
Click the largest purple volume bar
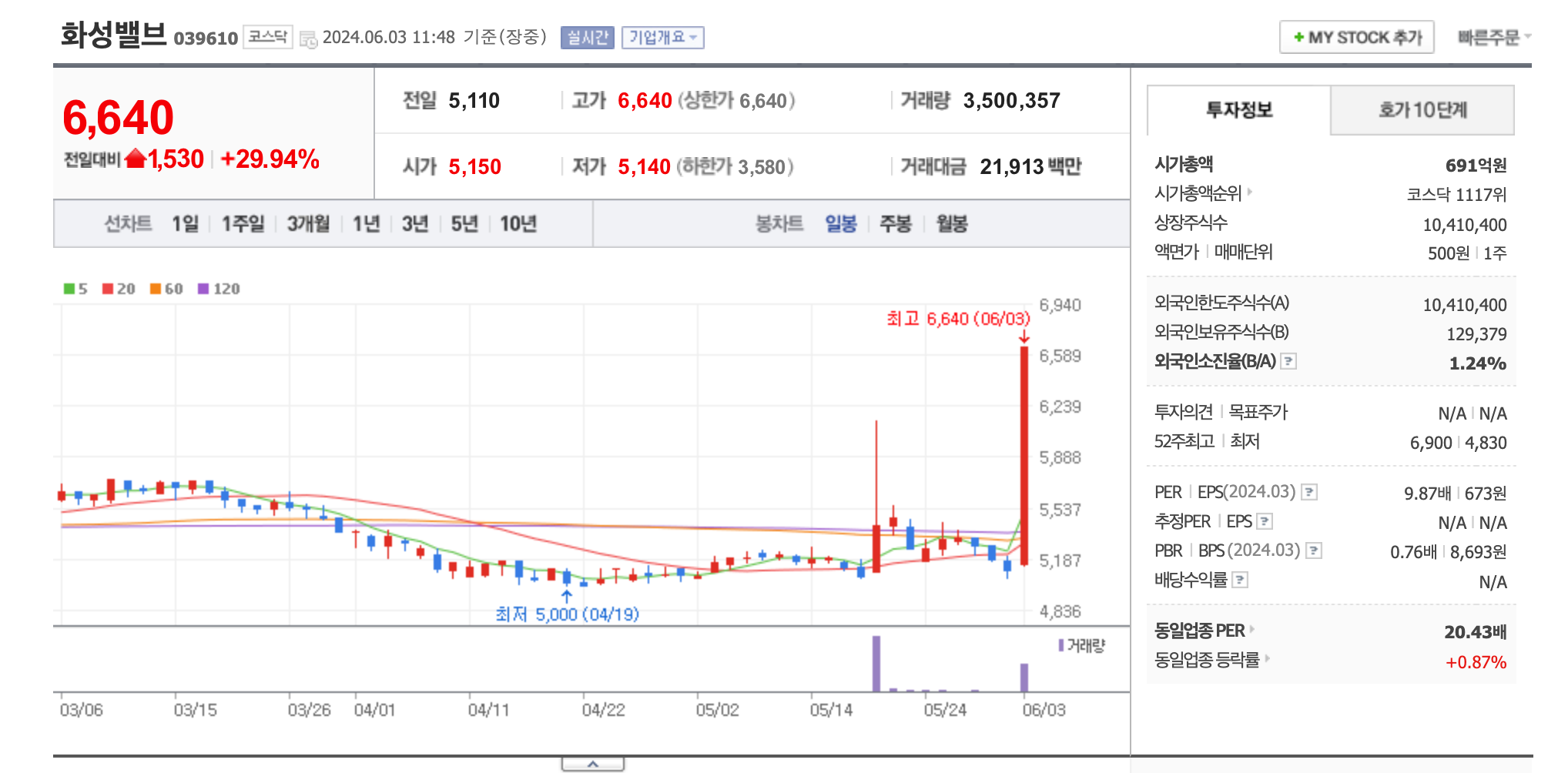[876, 664]
